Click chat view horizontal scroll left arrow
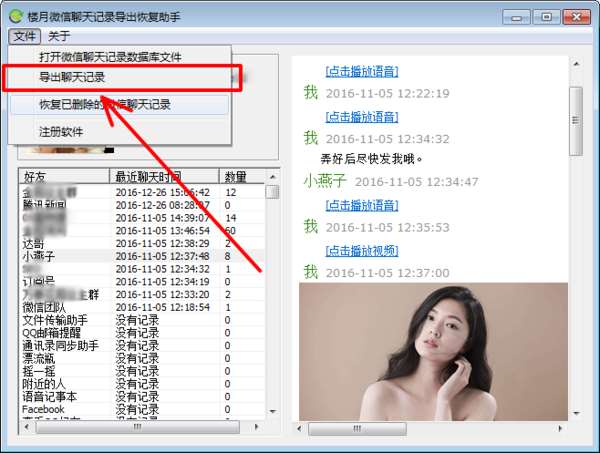 click(299, 429)
